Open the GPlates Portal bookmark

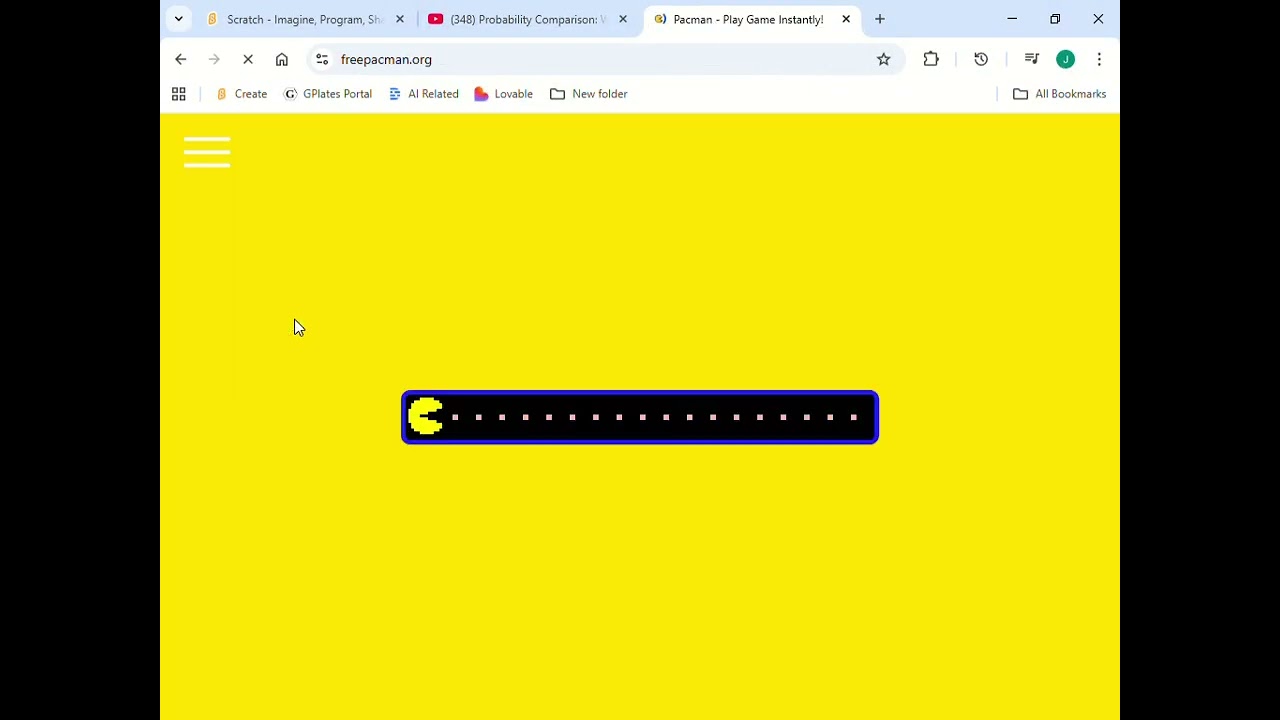click(x=328, y=94)
